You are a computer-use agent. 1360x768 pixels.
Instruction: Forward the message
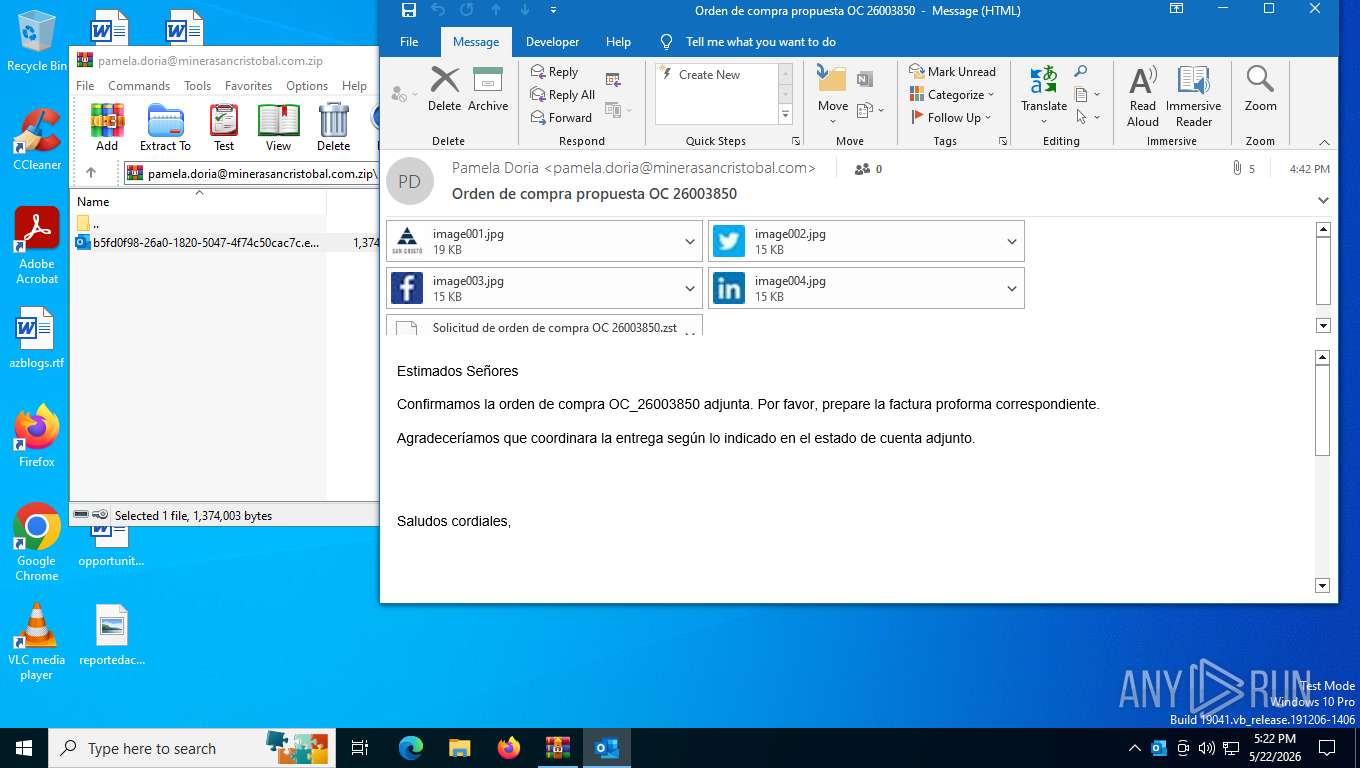click(561, 118)
